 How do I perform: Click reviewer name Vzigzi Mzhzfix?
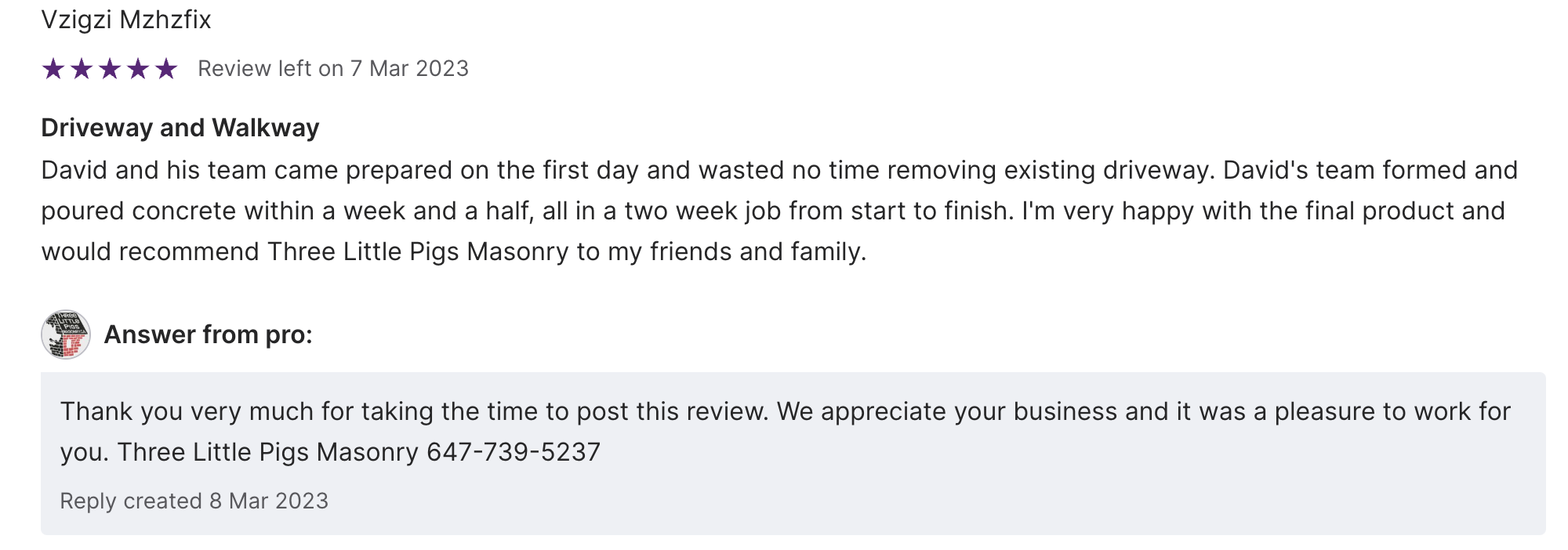point(126,20)
